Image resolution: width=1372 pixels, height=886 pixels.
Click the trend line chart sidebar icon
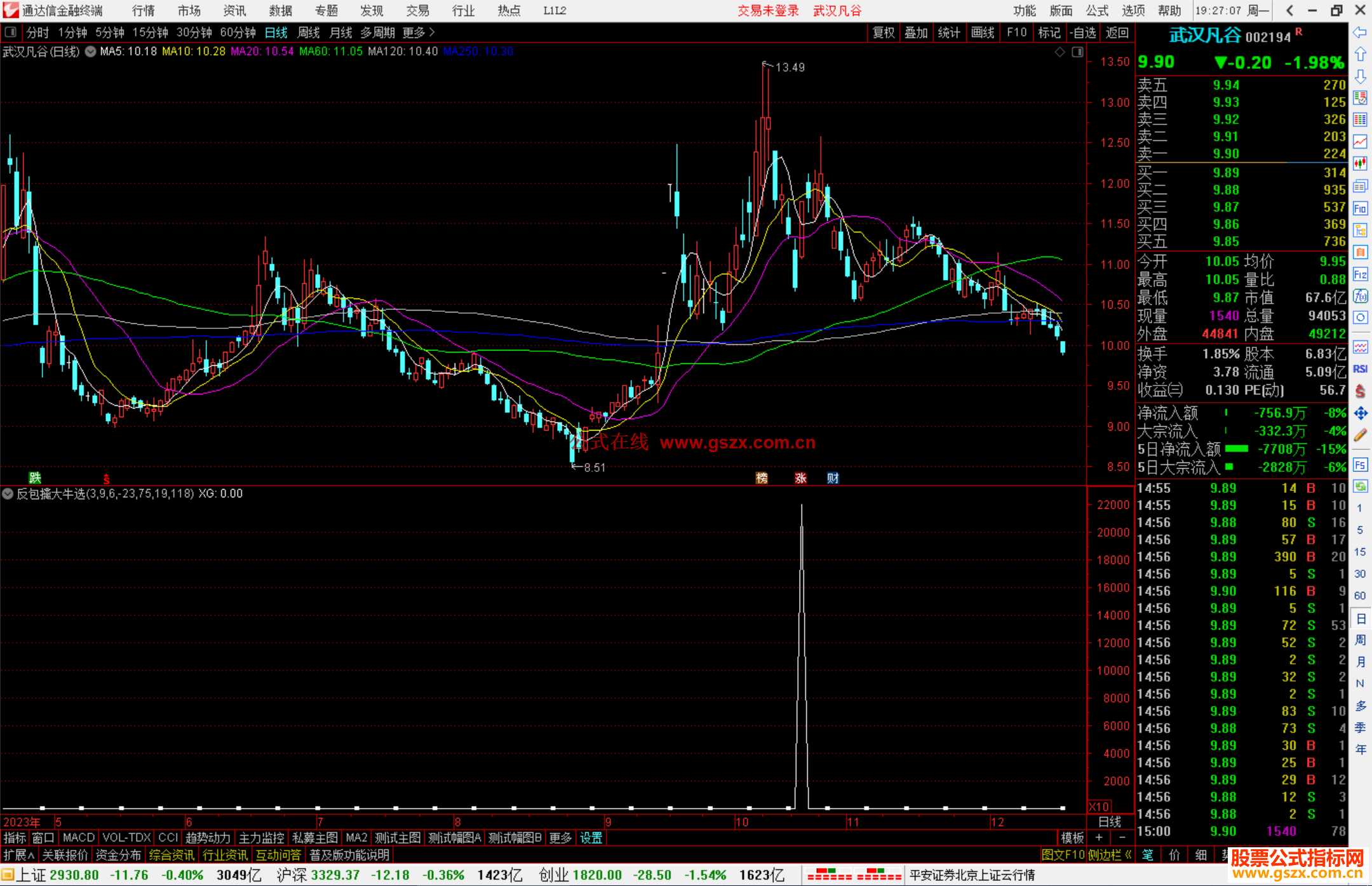(1360, 142)
